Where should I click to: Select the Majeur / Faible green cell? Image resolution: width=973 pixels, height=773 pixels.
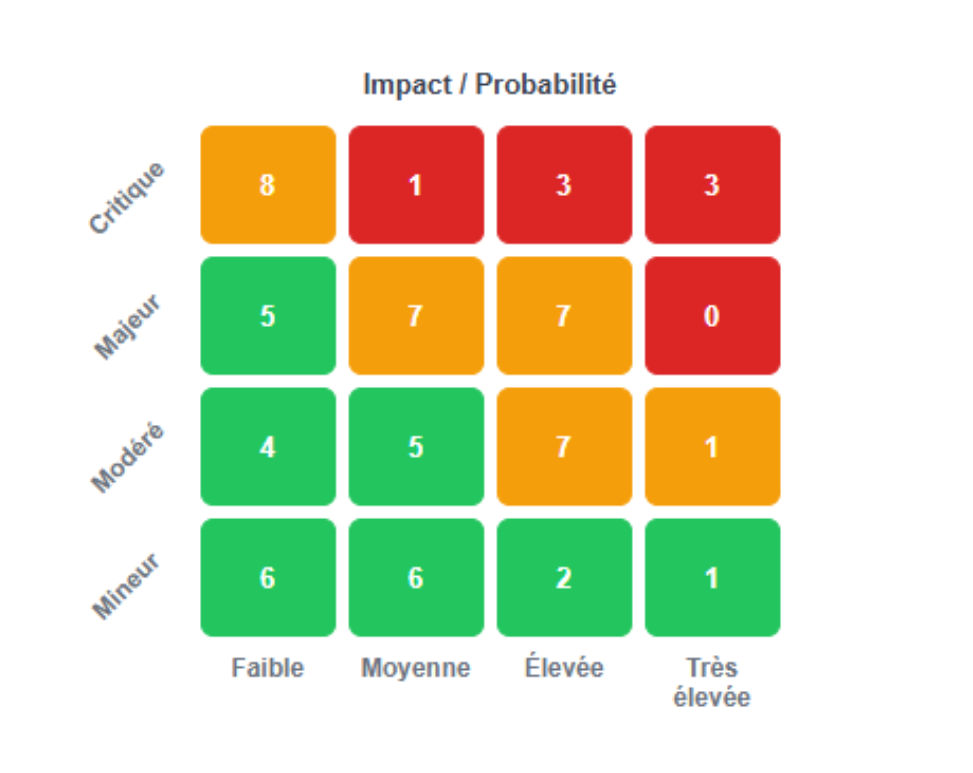click(x=268, y=316)
